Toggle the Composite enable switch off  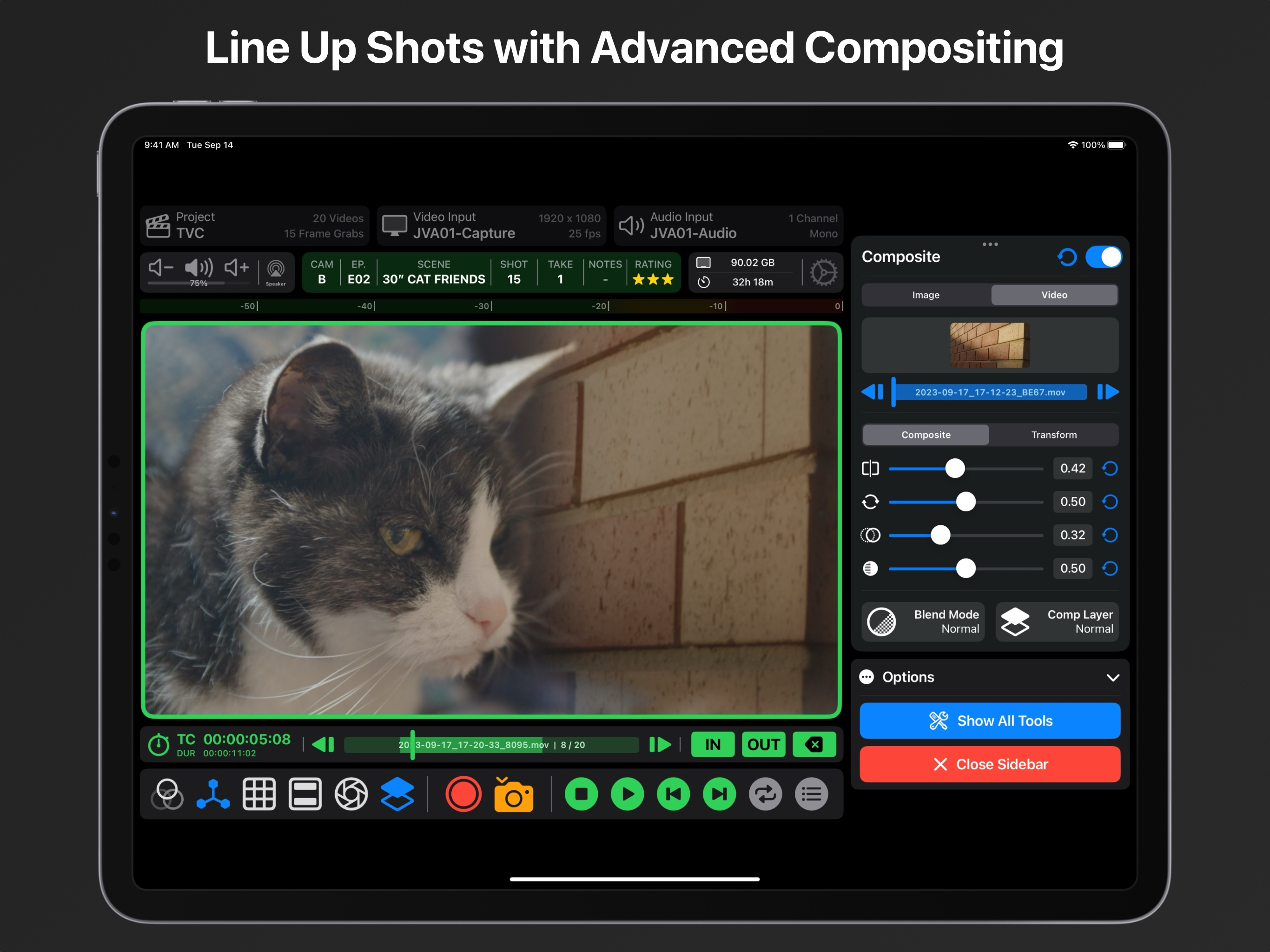pos(1103,257)
